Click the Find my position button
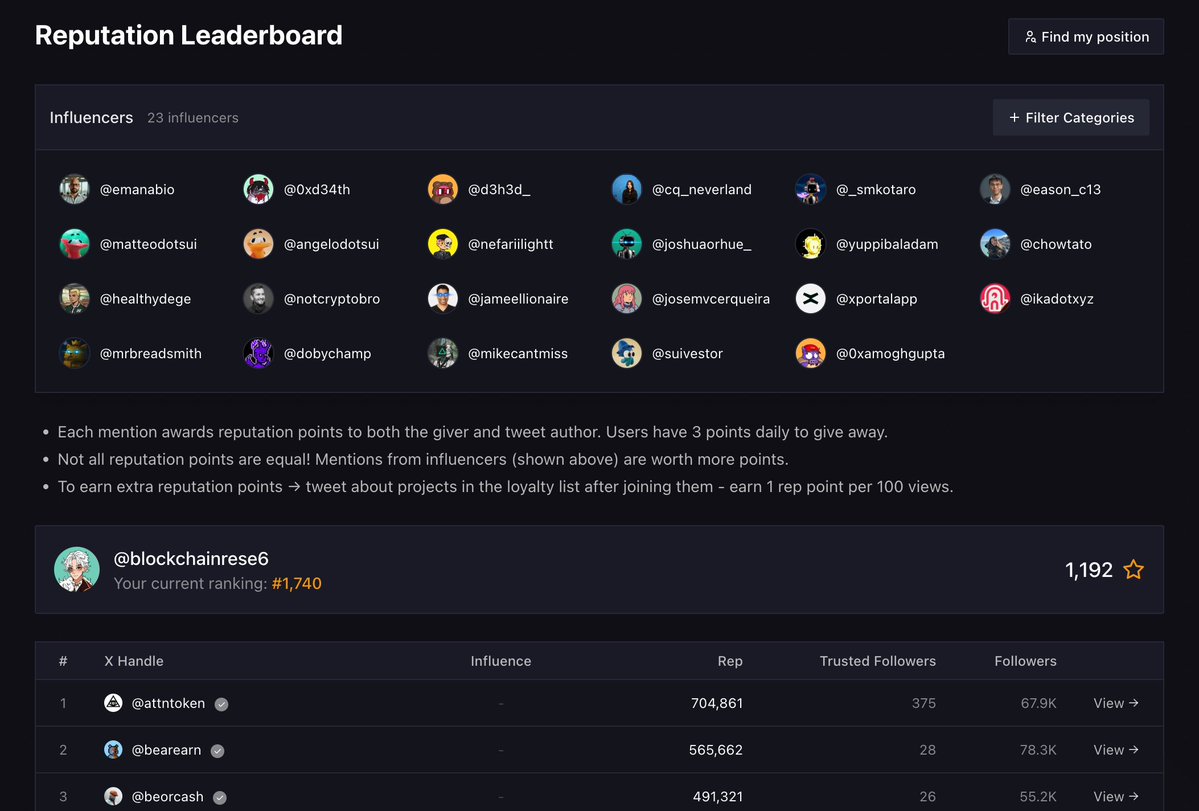 1086,37
